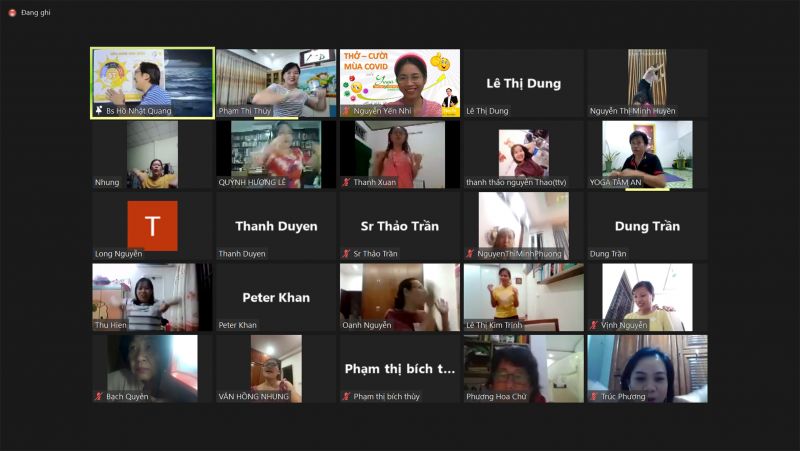Click the red recording indicator icon

coord(11,12)
